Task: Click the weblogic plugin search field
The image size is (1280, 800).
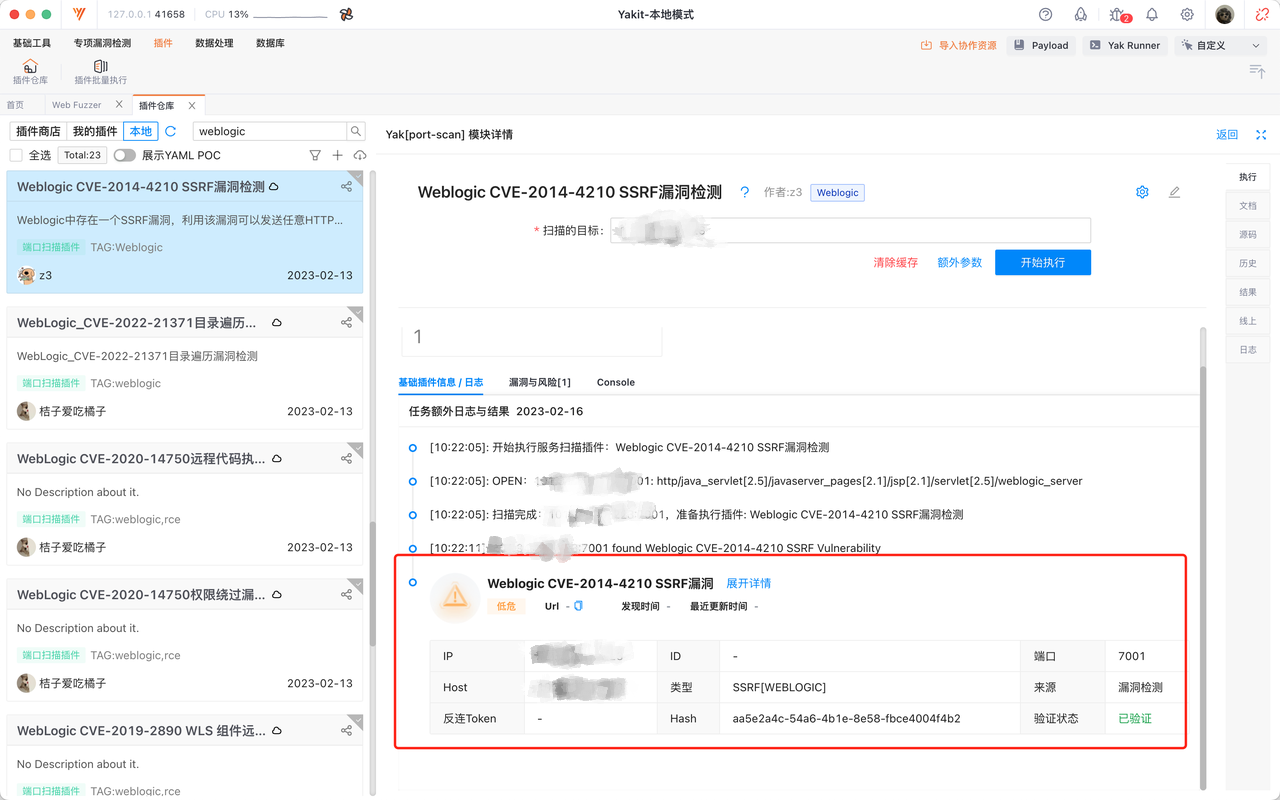Action: 269,131
